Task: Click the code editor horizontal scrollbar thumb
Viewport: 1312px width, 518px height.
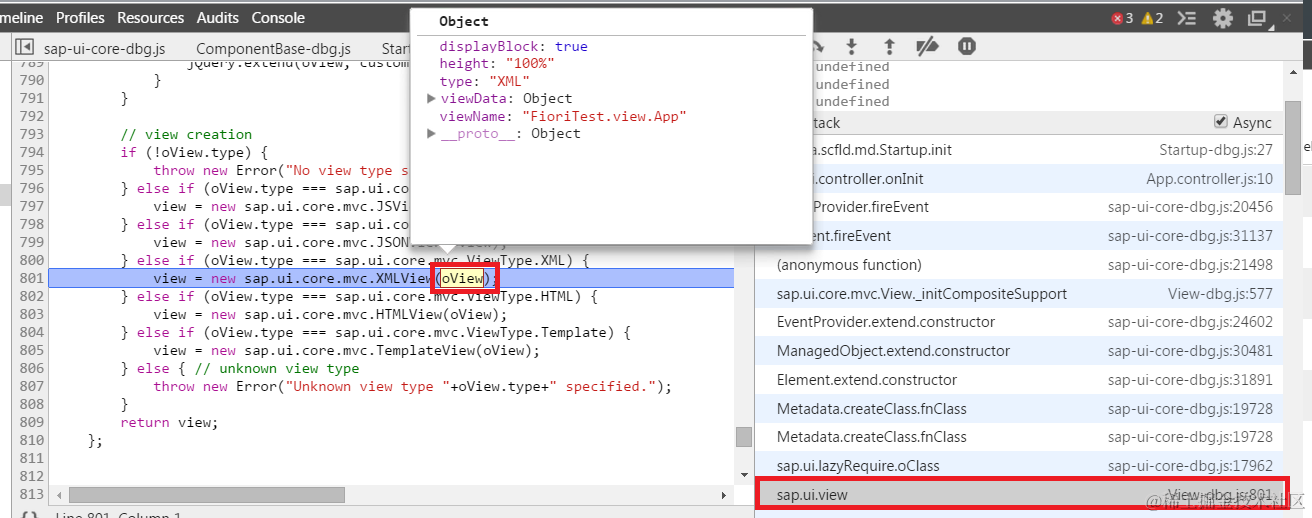Action: coord(207,495)
